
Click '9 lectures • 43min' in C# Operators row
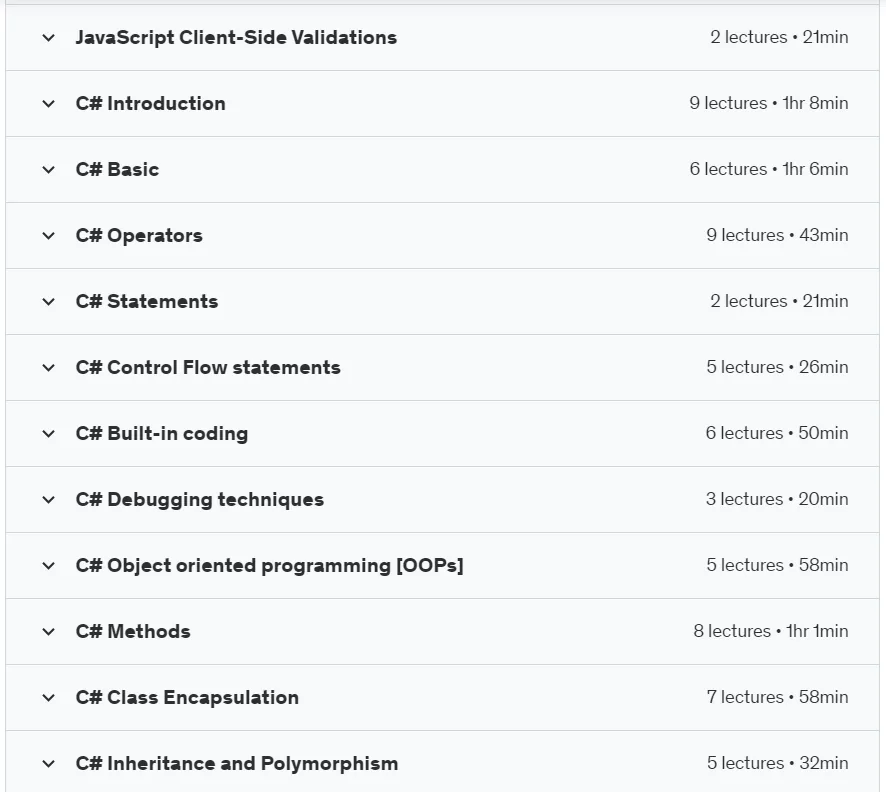777,235
